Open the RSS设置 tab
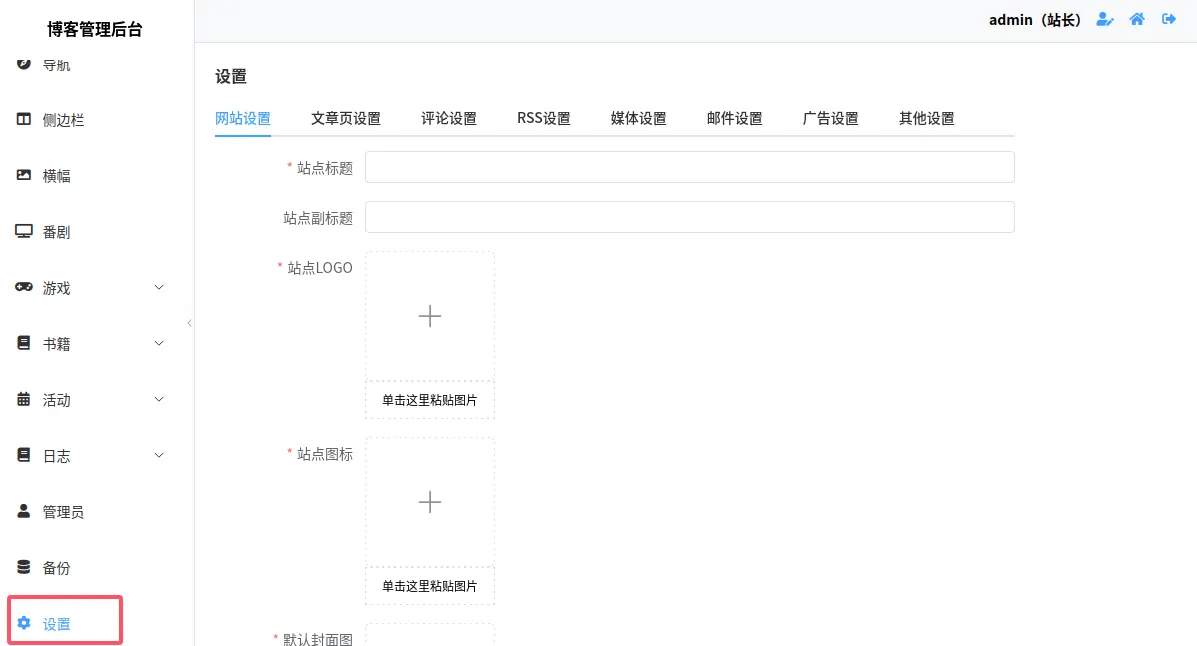The image size is (1197, 646). (x=543, y=117)
